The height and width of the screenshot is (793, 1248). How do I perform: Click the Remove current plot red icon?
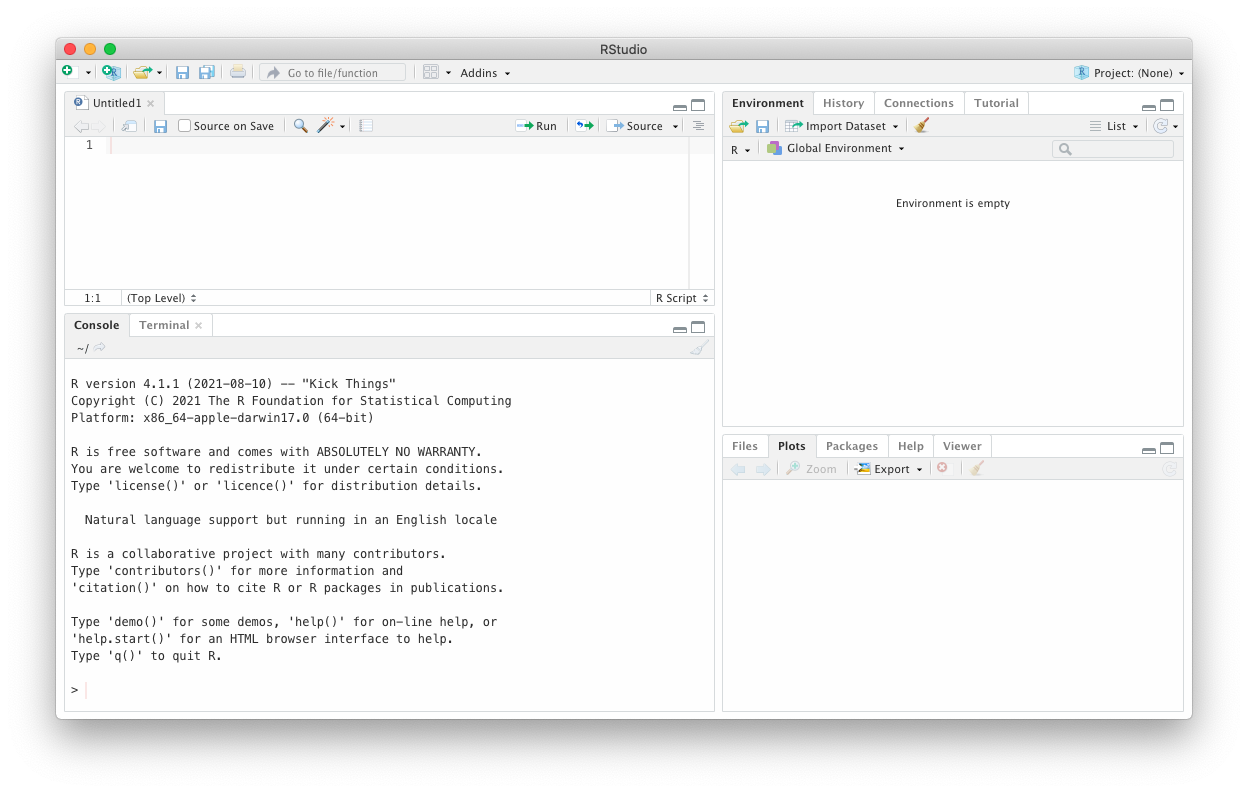click(x=942, y=468)
